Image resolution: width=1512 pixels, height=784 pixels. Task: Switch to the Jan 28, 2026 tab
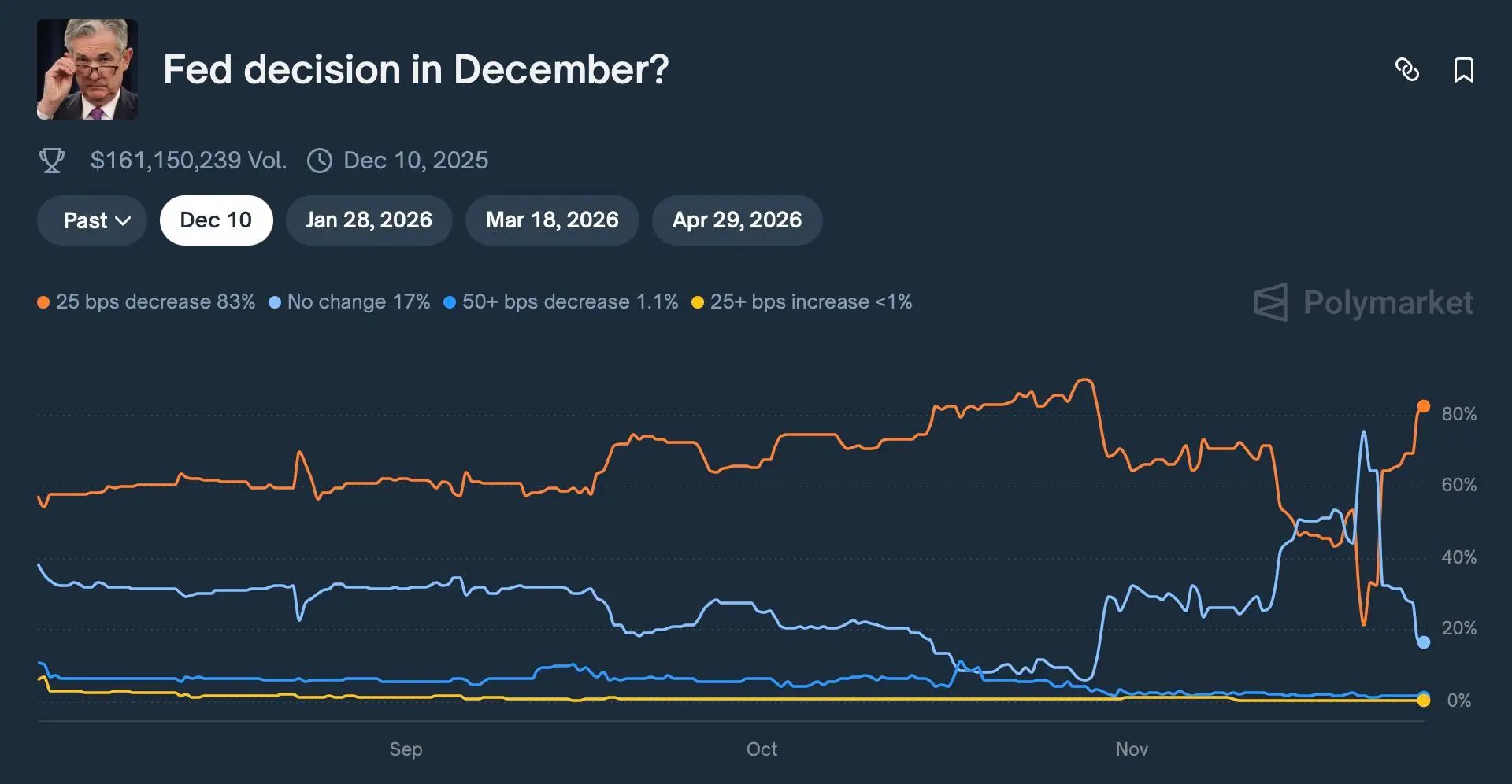[x=369, y=220]
